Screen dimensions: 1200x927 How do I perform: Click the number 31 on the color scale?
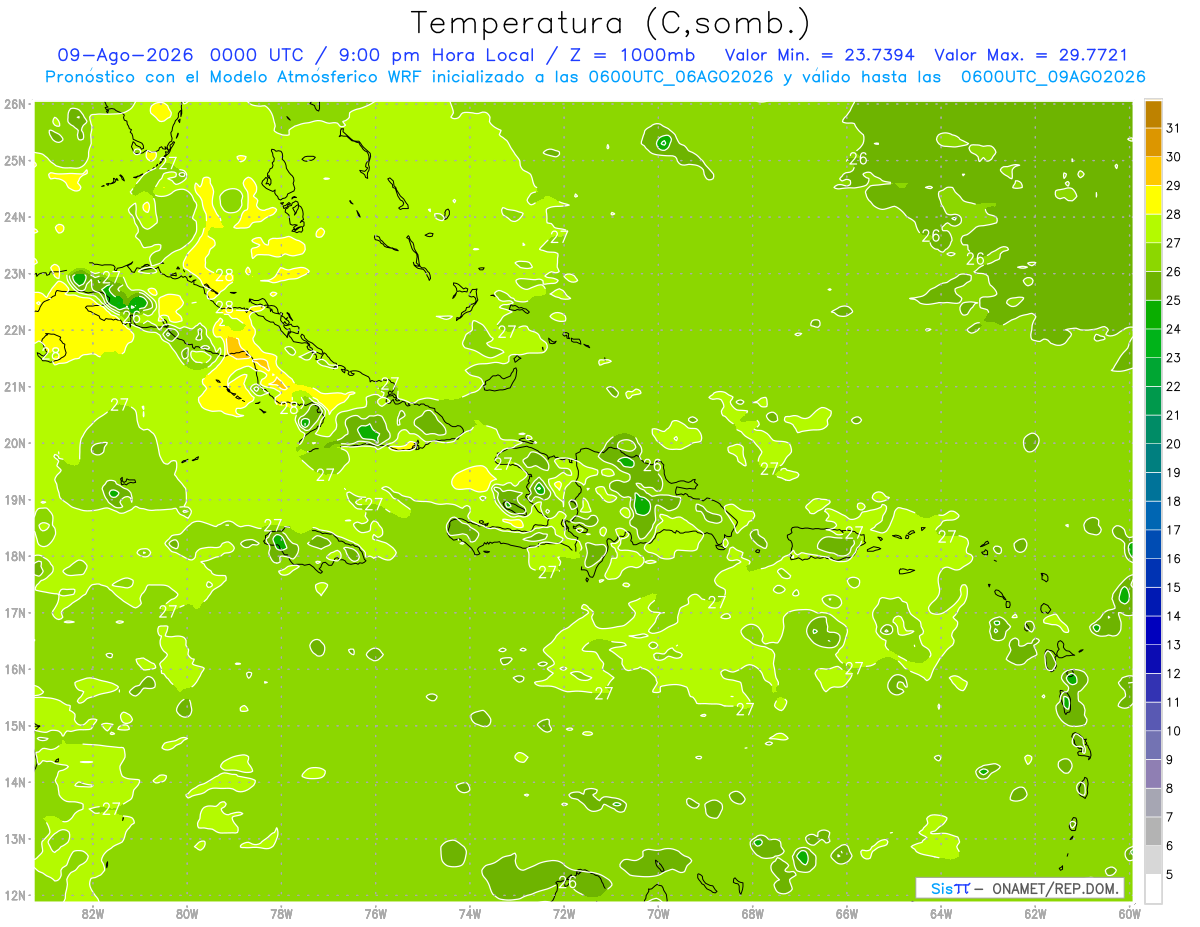click(x=1174, y=128)
